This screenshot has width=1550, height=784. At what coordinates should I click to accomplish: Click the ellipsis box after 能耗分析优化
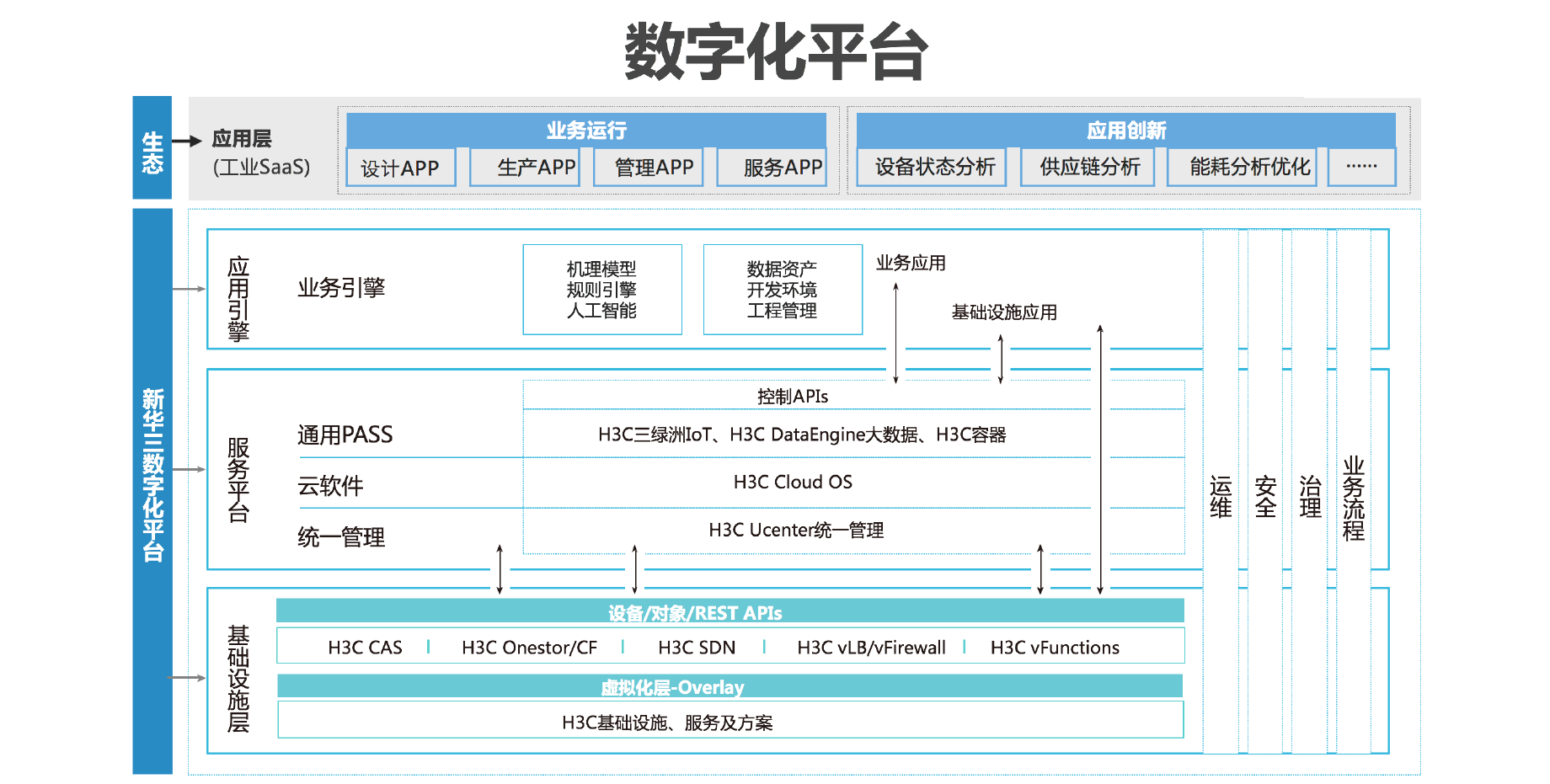(1361, 167)
